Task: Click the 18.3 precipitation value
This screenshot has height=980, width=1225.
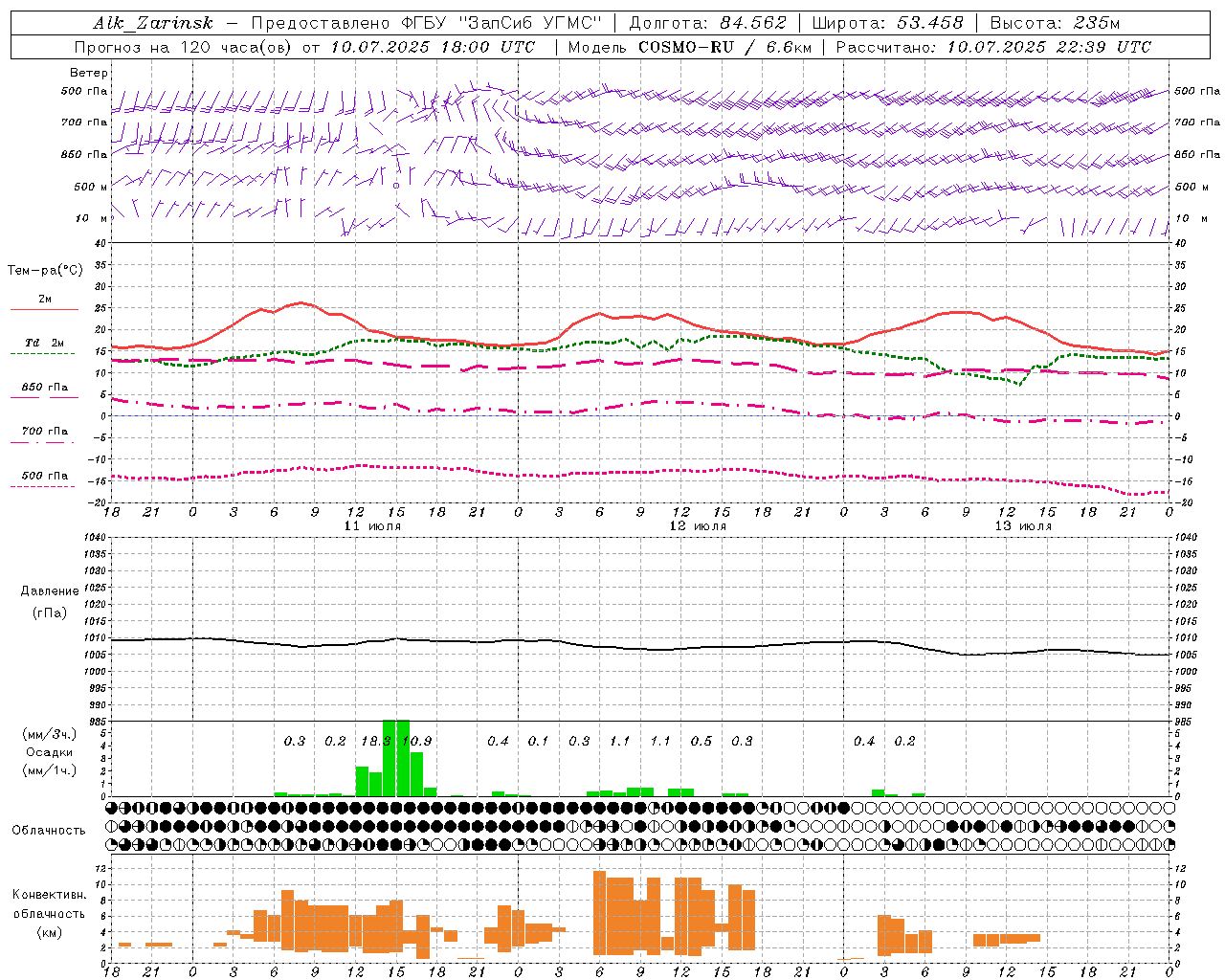Action: 376,741
